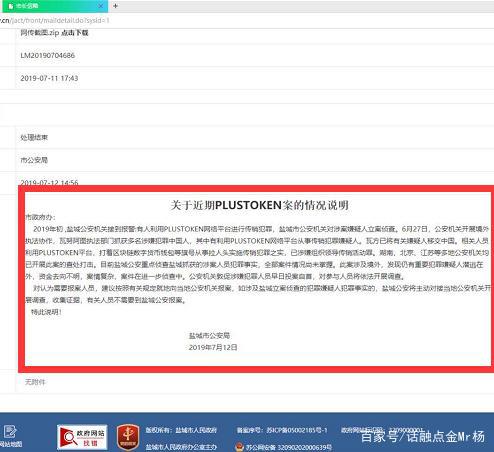Close the green browser tab
This screenshot has height=452, width=494.
point(101,6)
